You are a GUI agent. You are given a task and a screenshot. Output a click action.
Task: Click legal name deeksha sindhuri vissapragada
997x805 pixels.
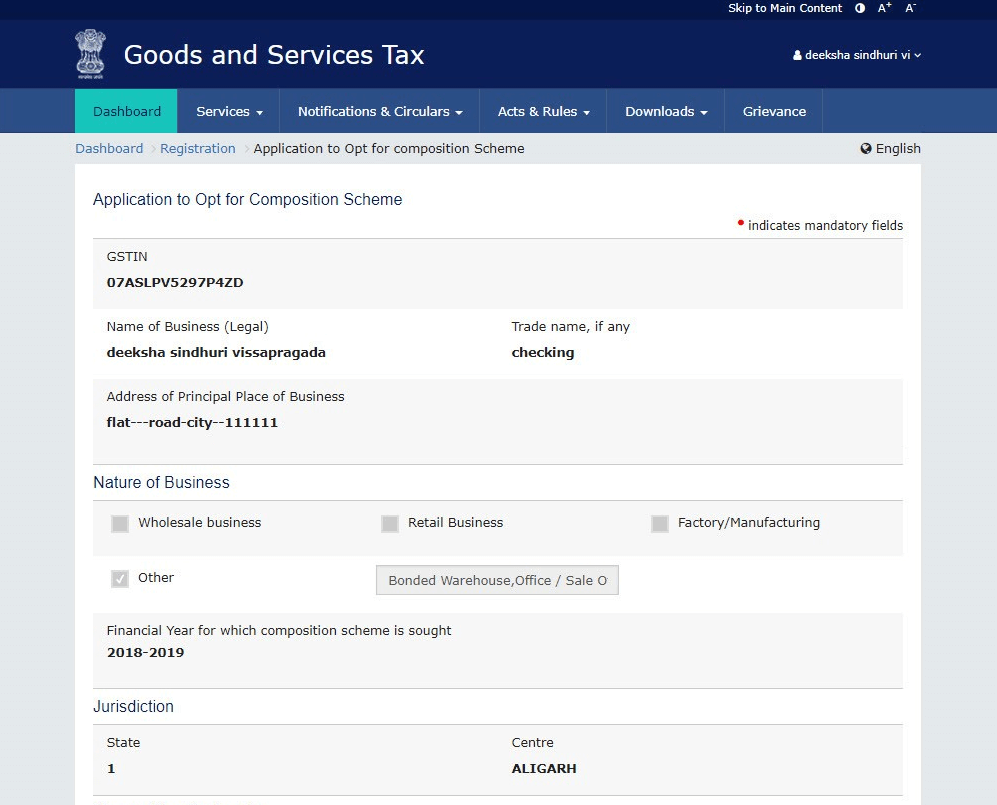(x=216, y=352)
